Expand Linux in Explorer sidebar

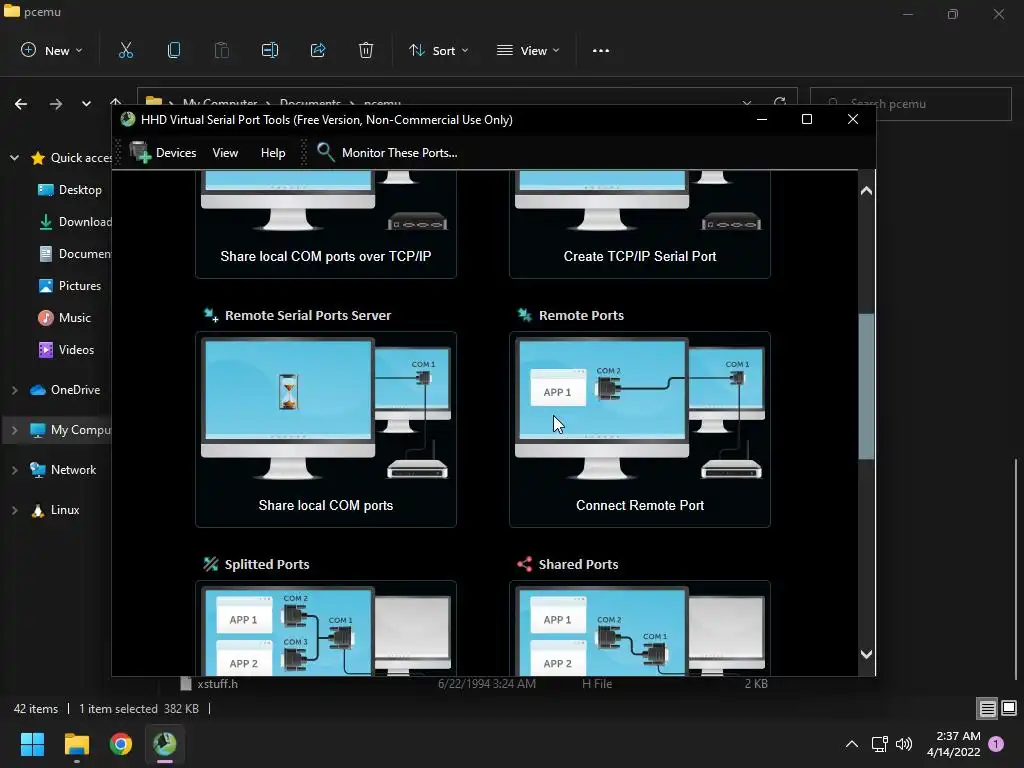[14, 510]
